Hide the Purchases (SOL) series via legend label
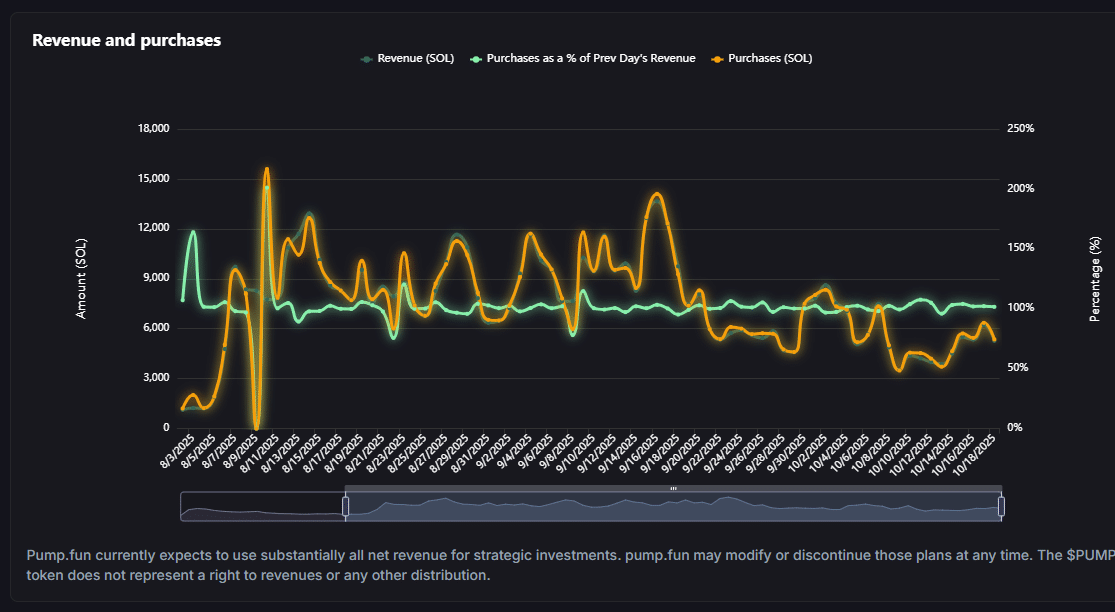1115x612 pixels. point(770,59)
